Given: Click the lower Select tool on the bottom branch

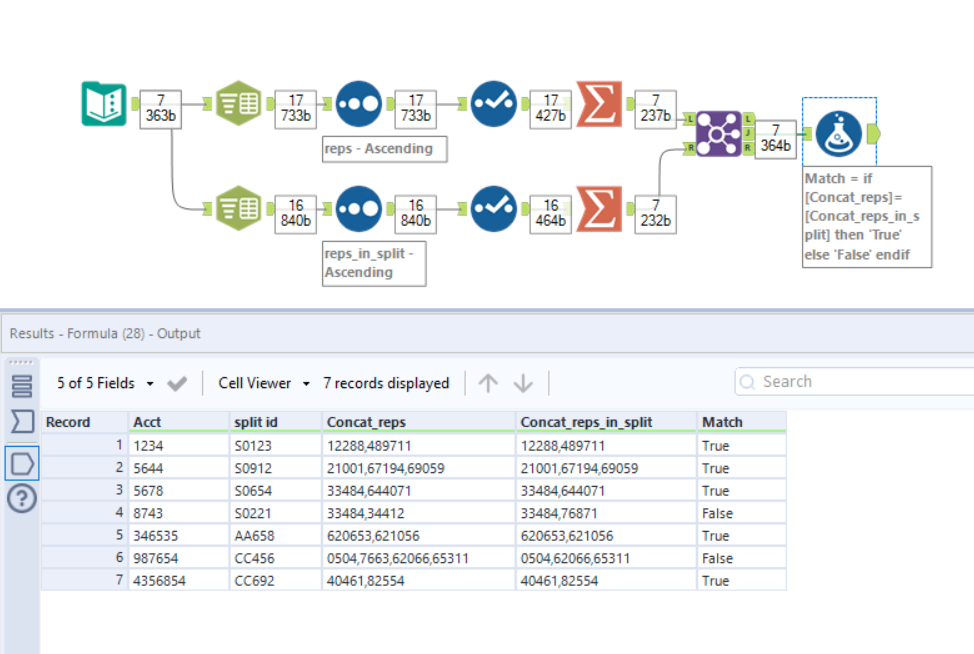Looking at the screenshot, I should point(237,209).
